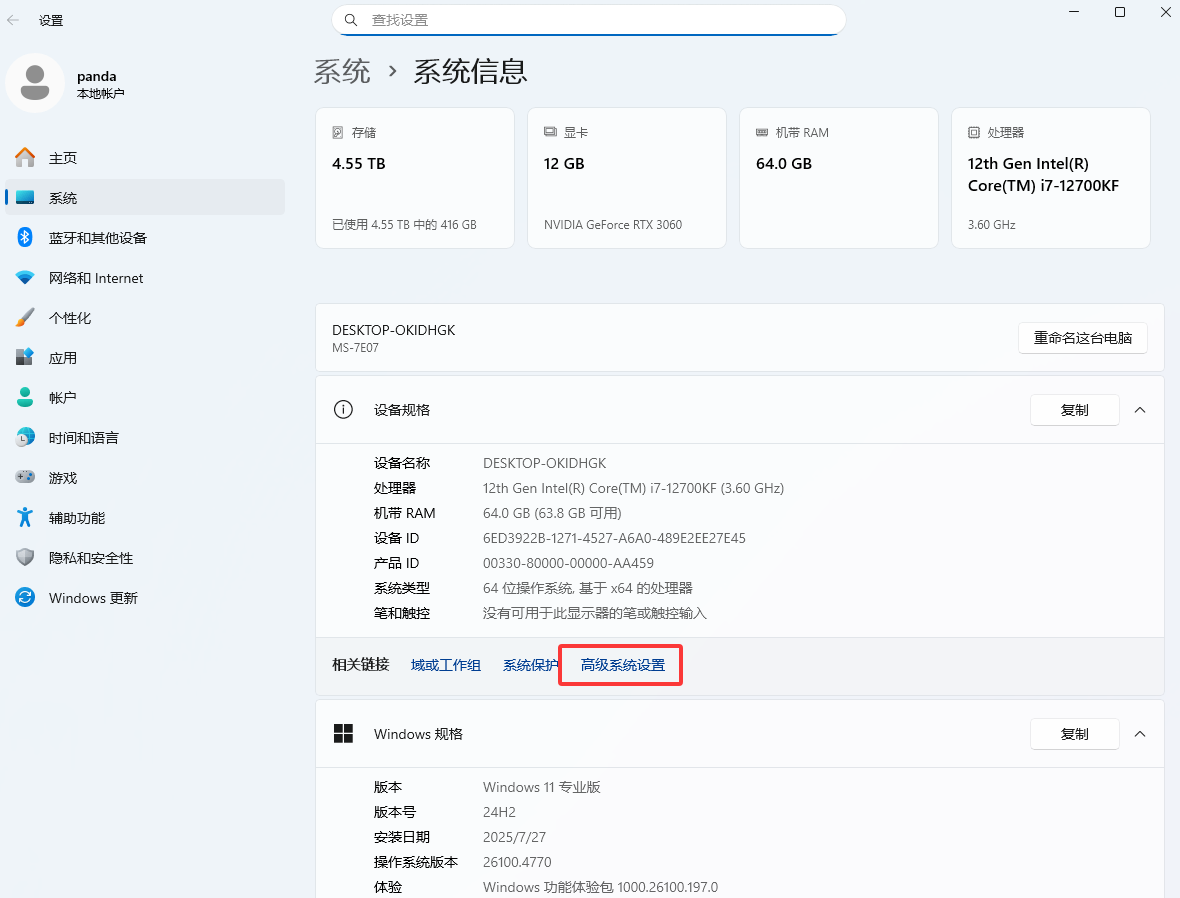Open 时间和语言 settings page

(x=144, y=437)
